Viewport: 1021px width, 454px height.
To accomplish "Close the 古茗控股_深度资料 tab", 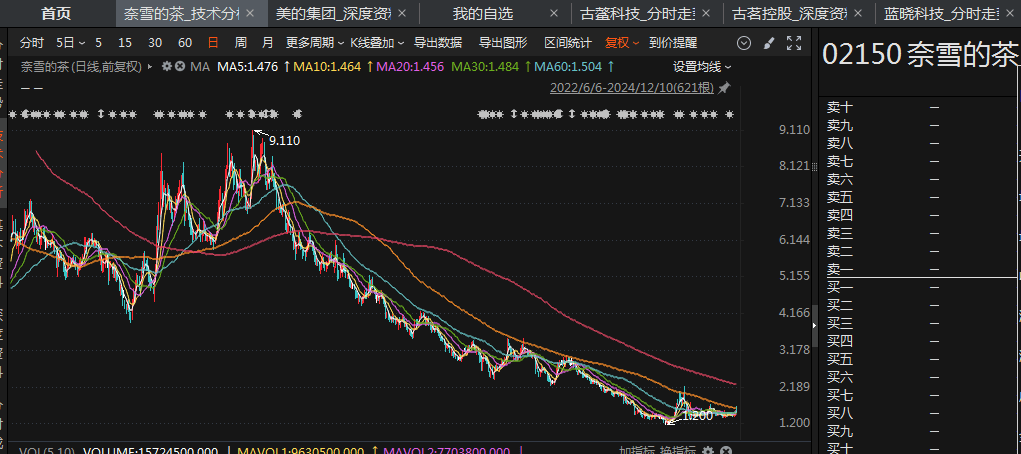I will pos(858,13).
